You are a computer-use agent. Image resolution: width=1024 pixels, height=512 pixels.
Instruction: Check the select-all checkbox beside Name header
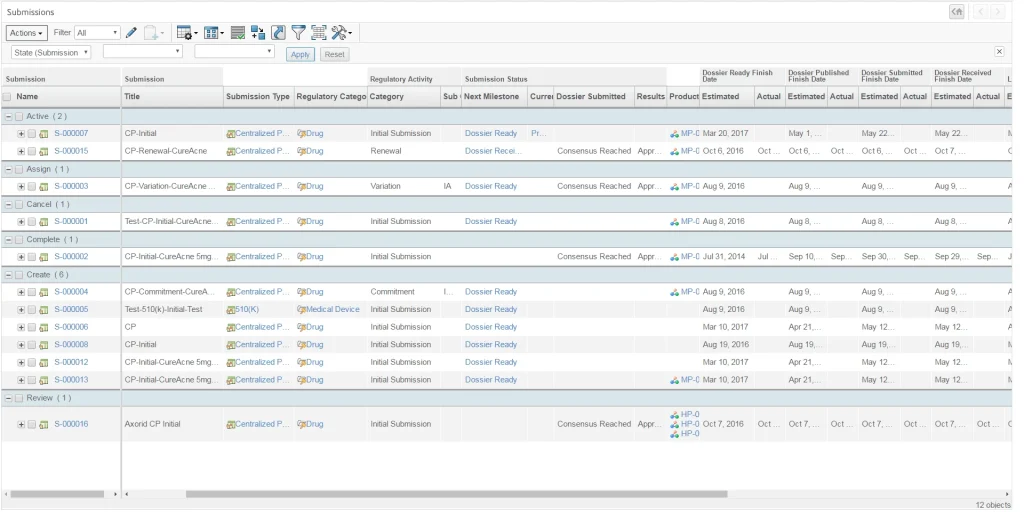(7, 97)
